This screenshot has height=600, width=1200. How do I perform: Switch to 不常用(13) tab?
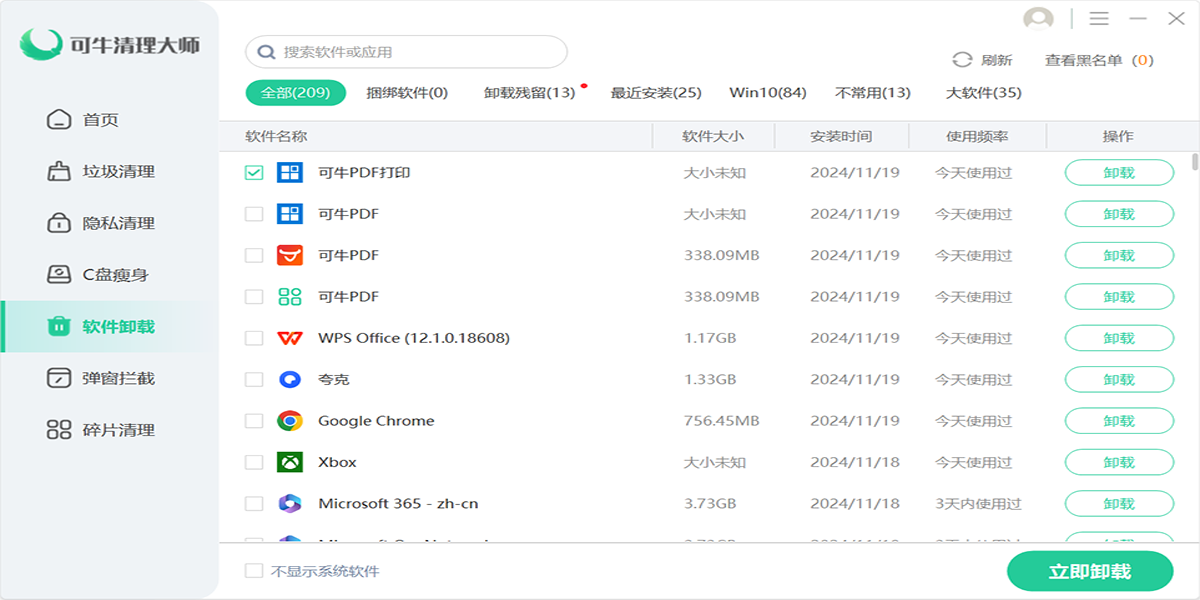click(873, 93)
